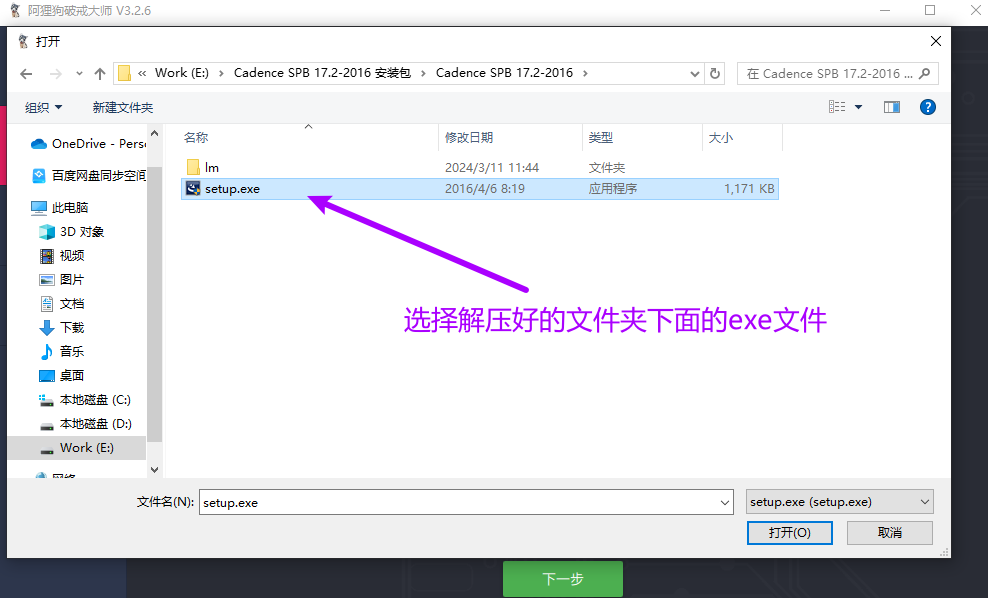Select Work (E:) drive in the sidebar
Image resolution: width=988 pixels, height=598 pixels.
coord(77,448)
